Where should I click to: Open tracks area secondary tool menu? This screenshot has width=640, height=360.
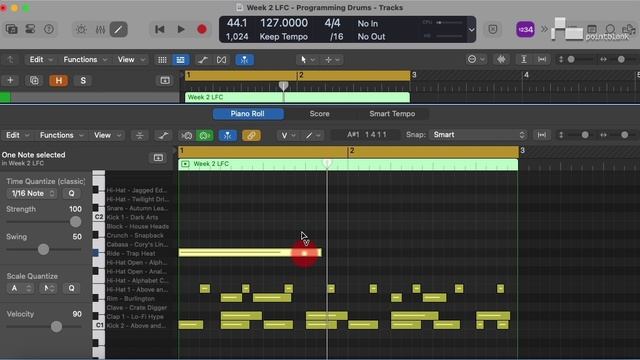click(332, 60)
